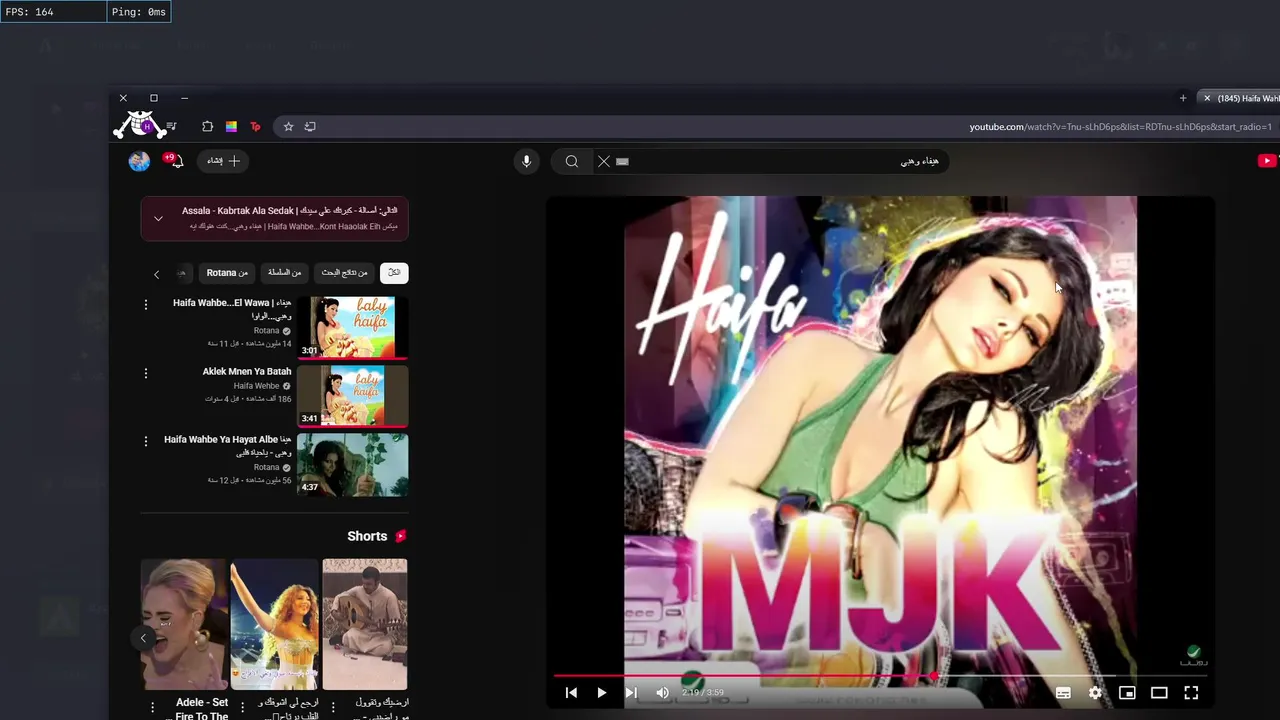The image size is (1280, 720).
Task: Open options for middle short
Action: (243, 707)
